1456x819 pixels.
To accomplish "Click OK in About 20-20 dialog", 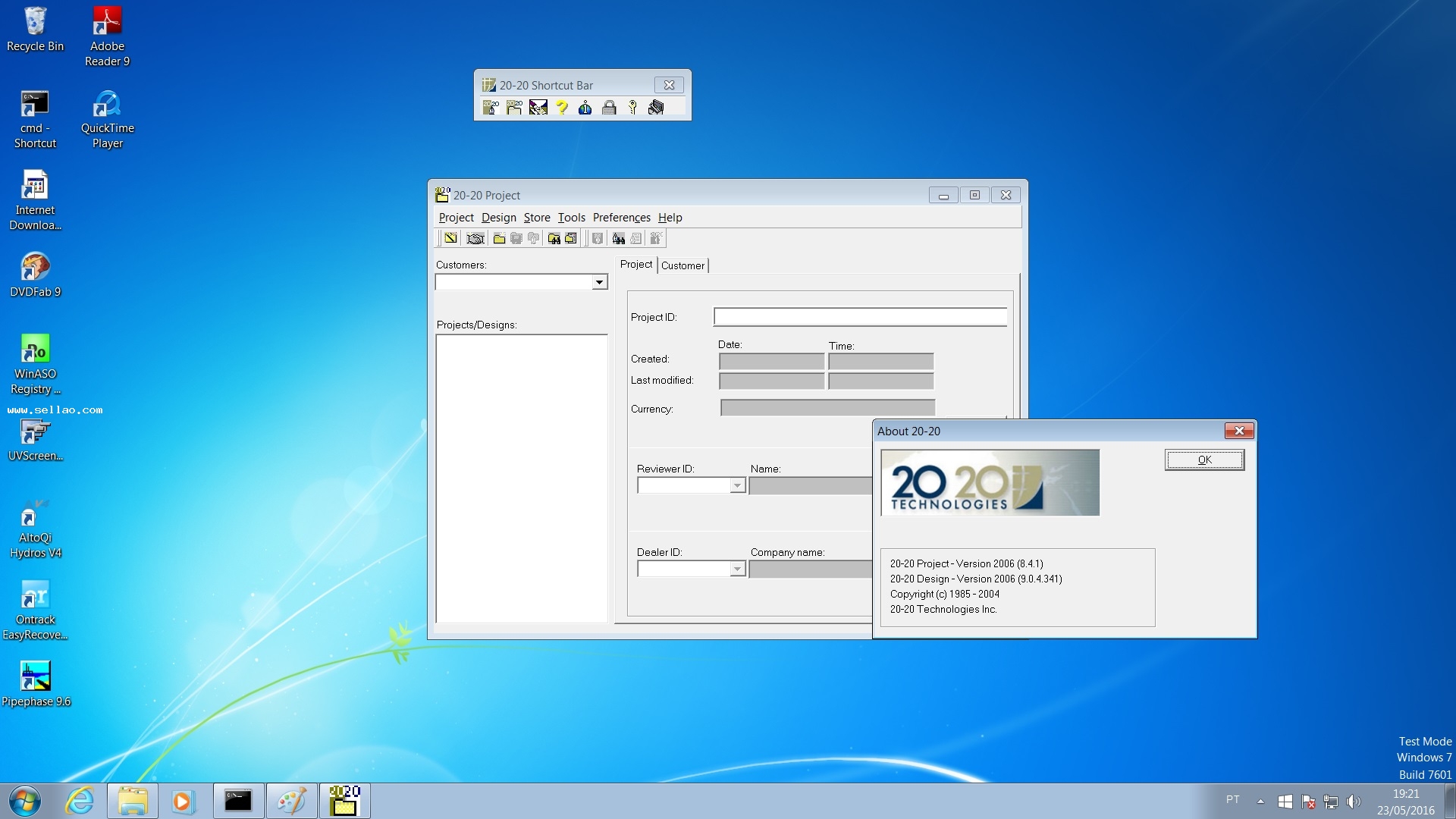I will 1204,460.
